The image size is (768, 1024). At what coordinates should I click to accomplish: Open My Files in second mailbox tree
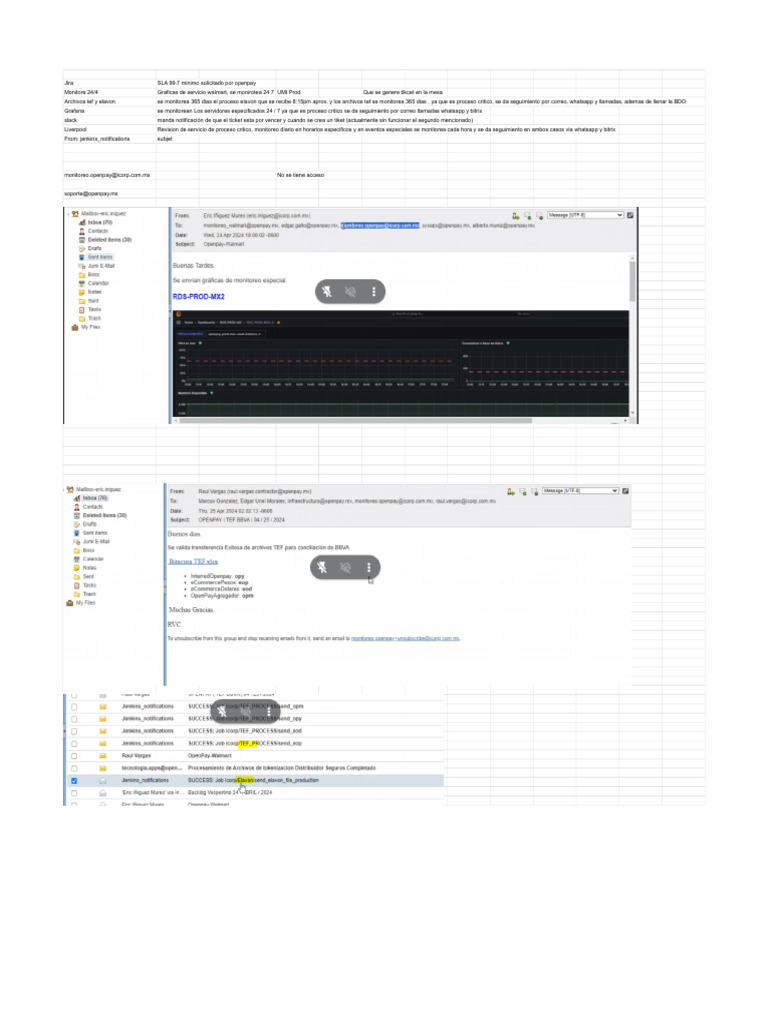pyautogui.click(x=86, y=603)
